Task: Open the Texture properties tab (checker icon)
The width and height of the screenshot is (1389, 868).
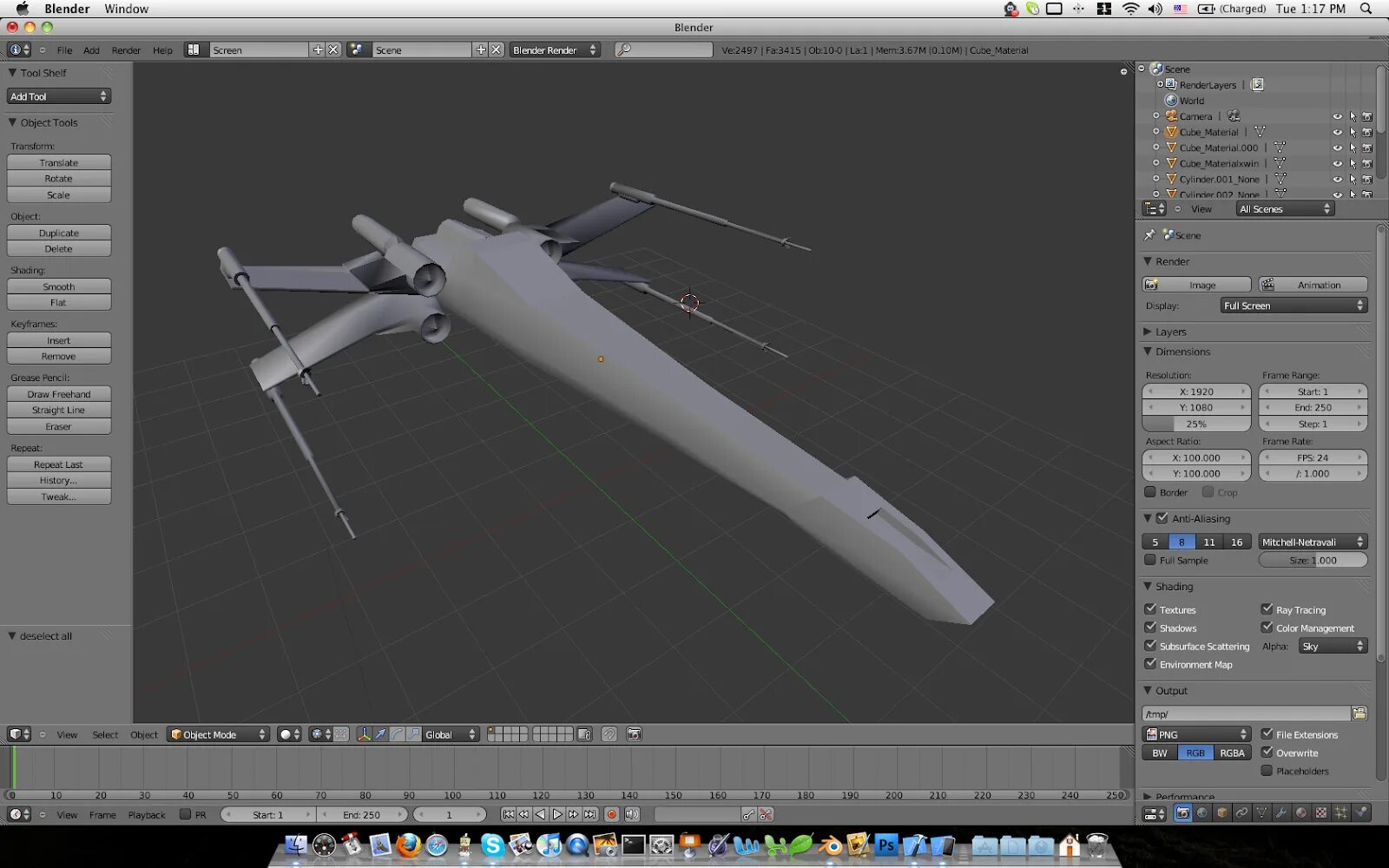Action: click(x=1321, y=813)
